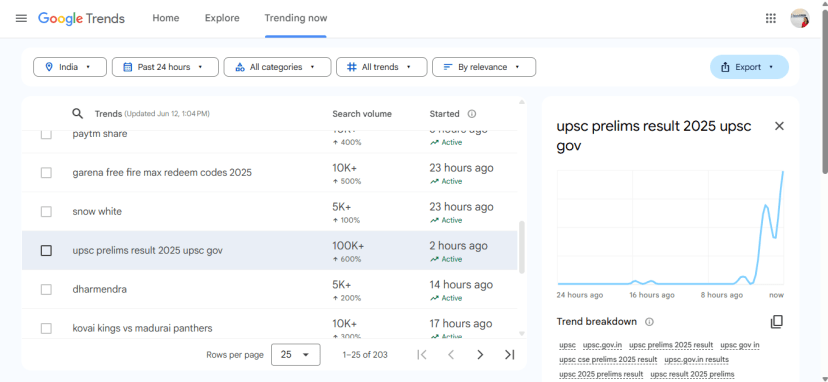Select the garena free fire max redeem codes row
Screen dimensions: 828x382
point(269,173)
